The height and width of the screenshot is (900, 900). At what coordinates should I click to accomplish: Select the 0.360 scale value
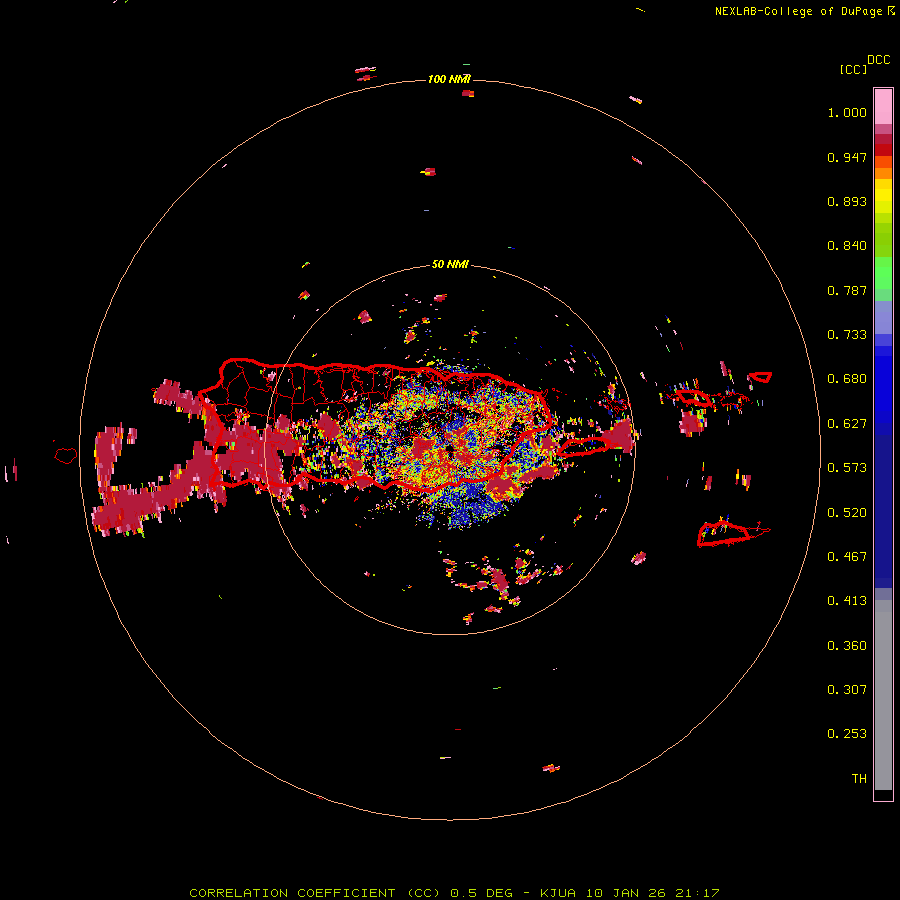tap(847, 646)
